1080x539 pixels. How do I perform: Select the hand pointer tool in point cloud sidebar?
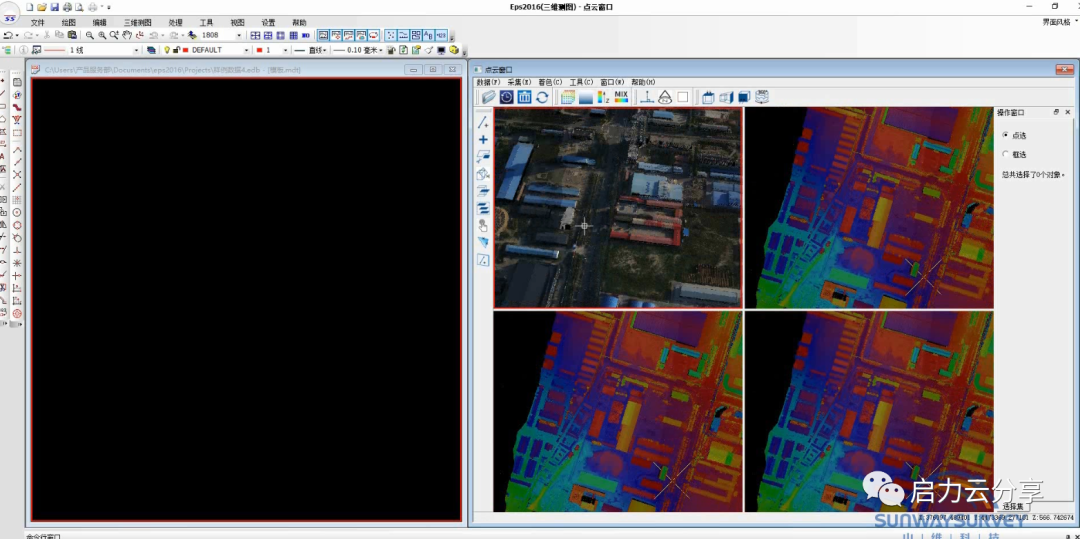pyautogui.click(x=483, y=225)
